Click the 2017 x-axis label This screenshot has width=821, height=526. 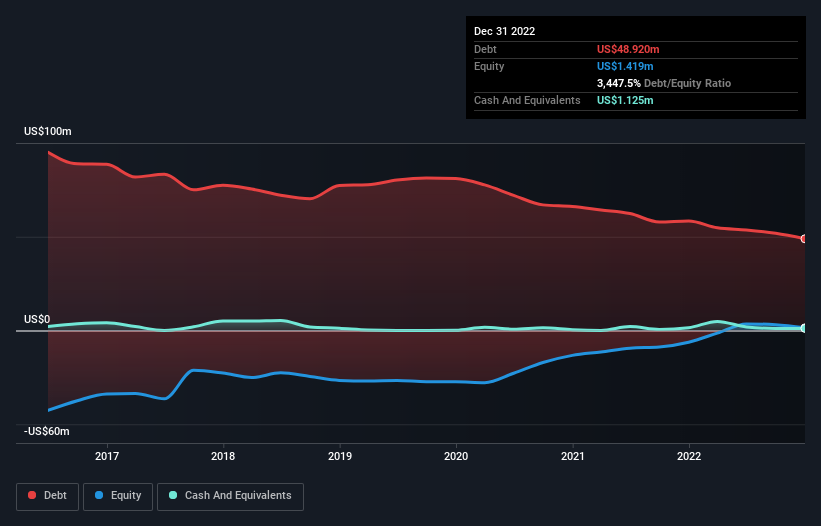107,456
